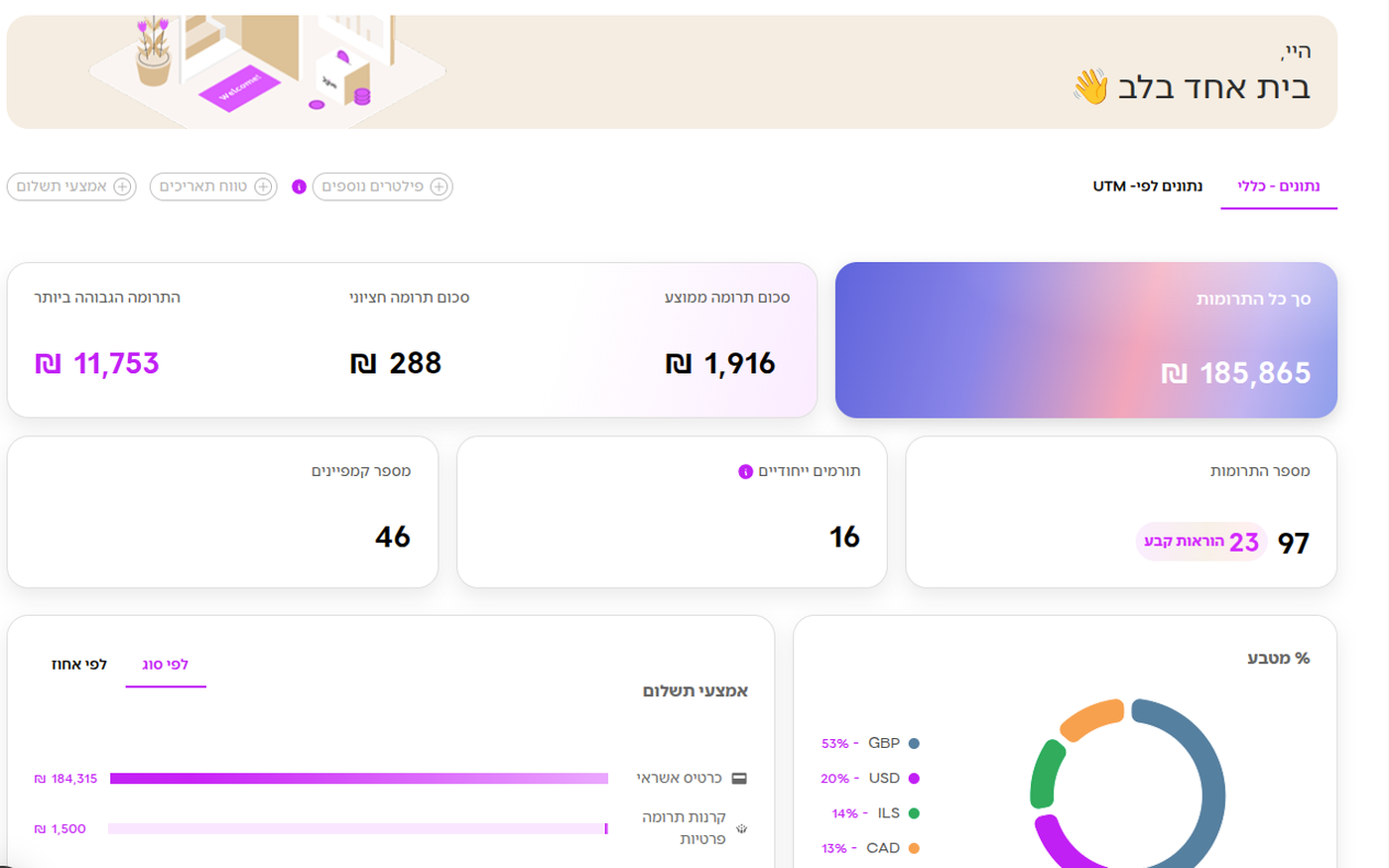Image resolution: width=1389 pixels, height=868 pixels.
Task: Open the אמצעי תשלום filter chip
Action: pyautogui.click(x=71, y=186)
